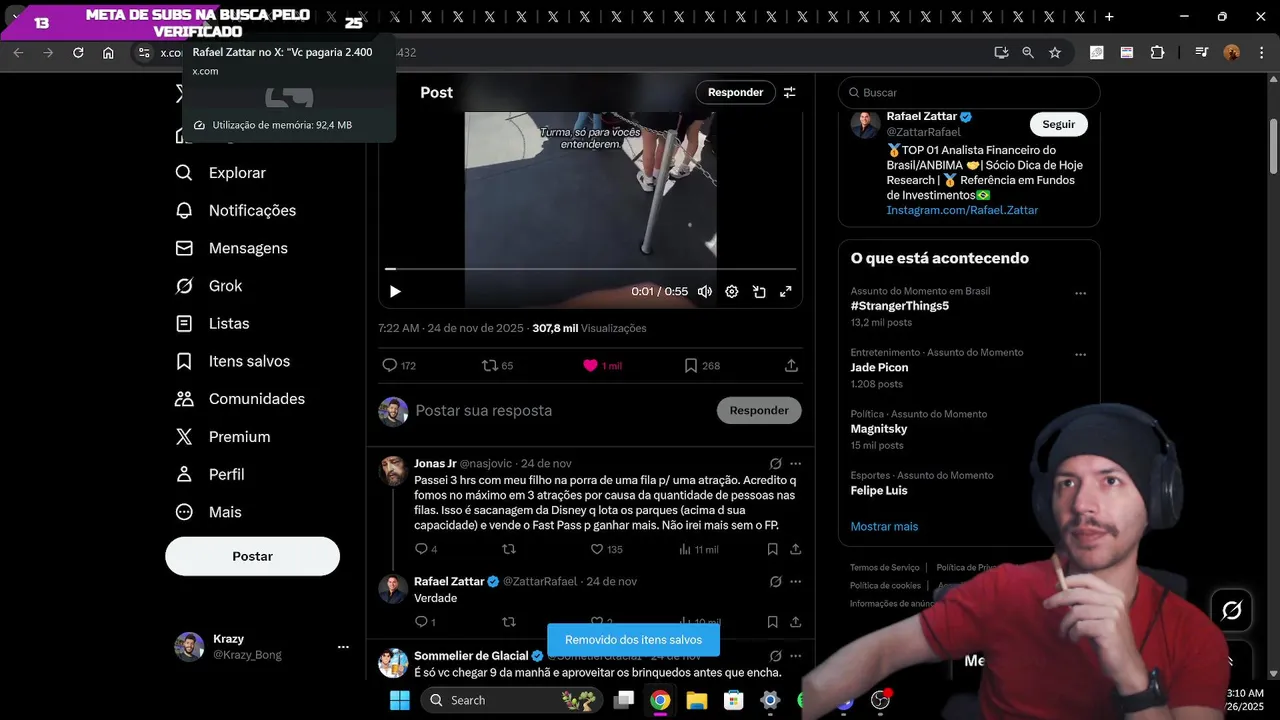Viewport: 1280px width, 720px height.
Task: Click the Postar button
Action: point(252,556)
